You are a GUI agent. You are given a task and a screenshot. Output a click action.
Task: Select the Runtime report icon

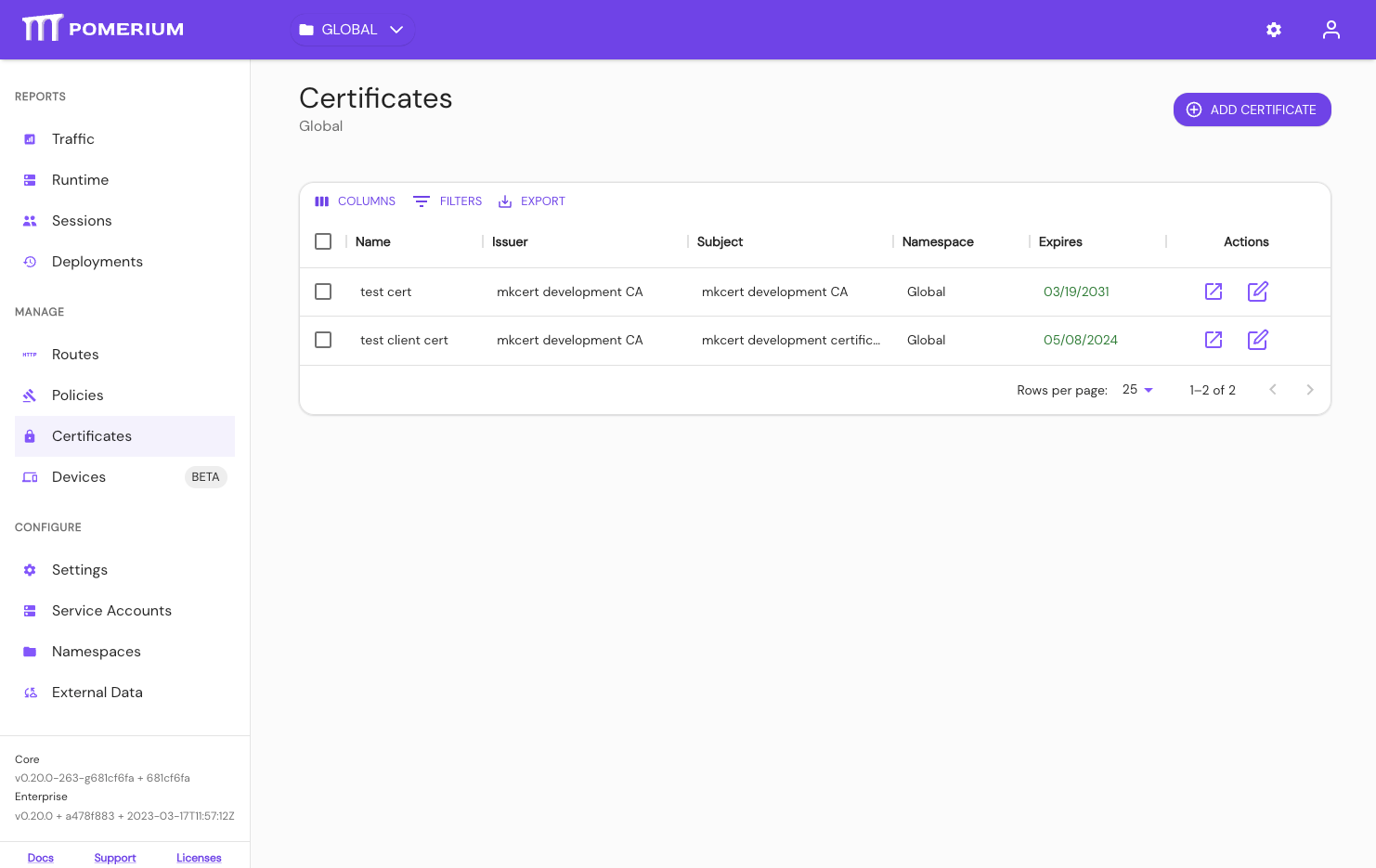[x=30, y=179]
